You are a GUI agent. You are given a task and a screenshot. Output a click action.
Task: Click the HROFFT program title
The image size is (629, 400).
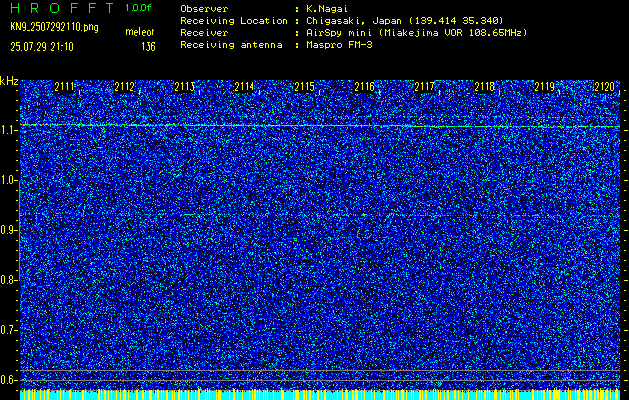click(x=63, y=8)
